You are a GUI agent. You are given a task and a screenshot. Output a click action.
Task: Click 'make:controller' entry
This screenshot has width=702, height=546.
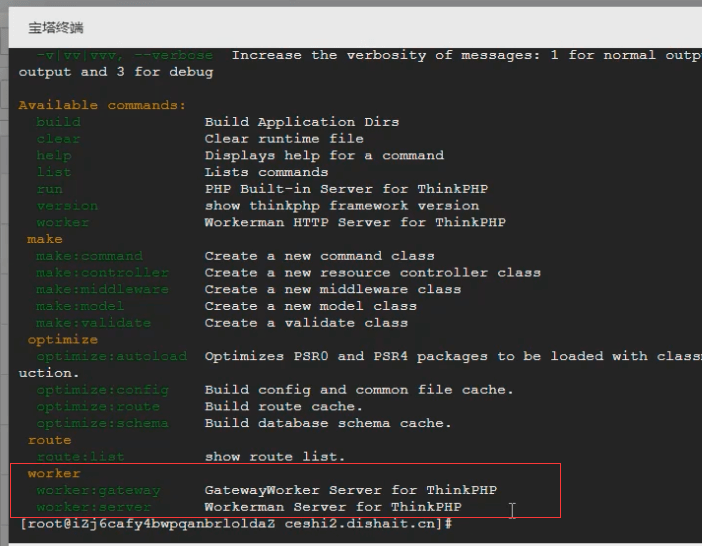(103, 273)
